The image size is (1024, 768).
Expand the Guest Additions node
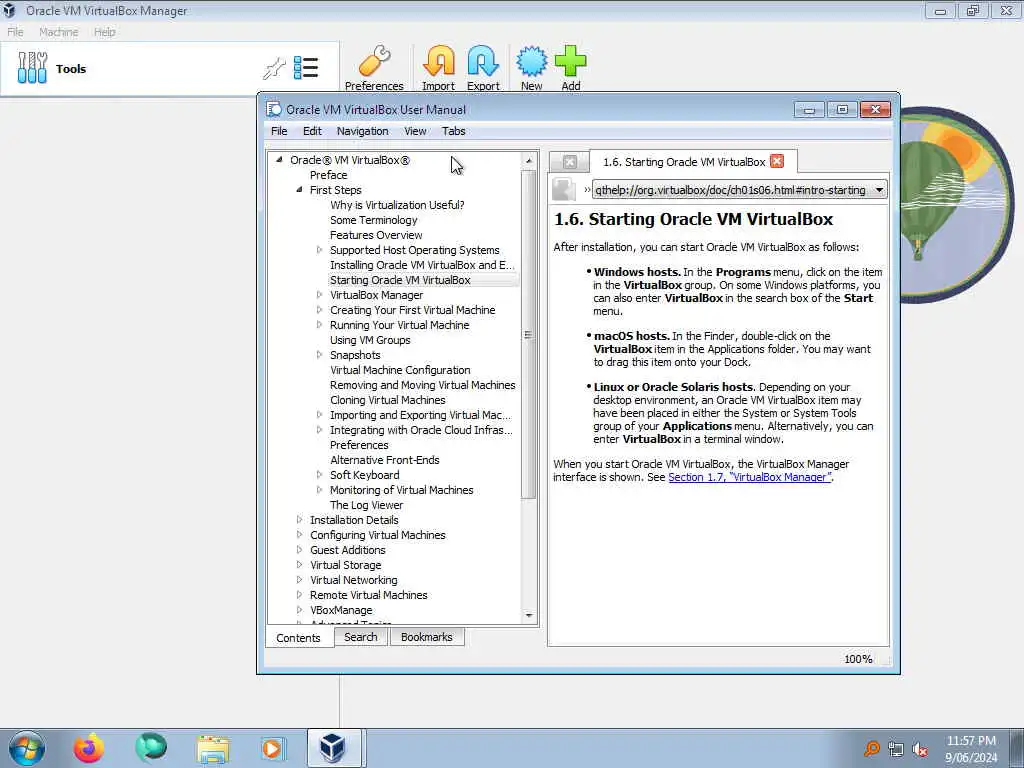[299, 550]
